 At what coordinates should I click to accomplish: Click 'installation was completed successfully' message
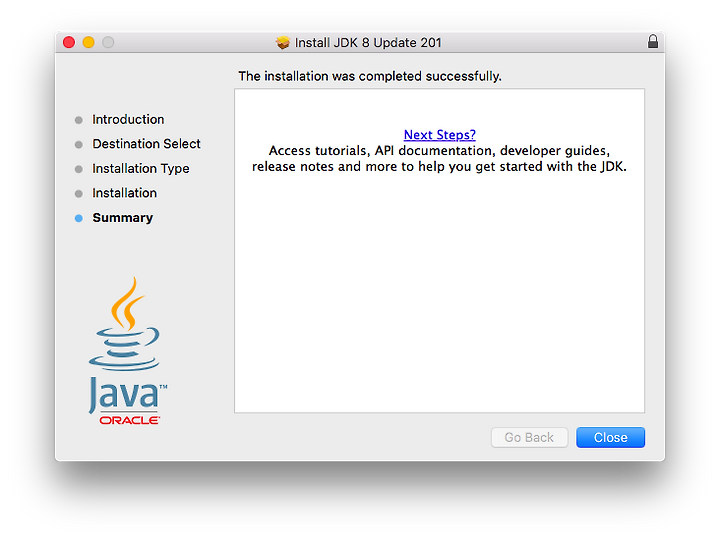(x=370, y=76)
